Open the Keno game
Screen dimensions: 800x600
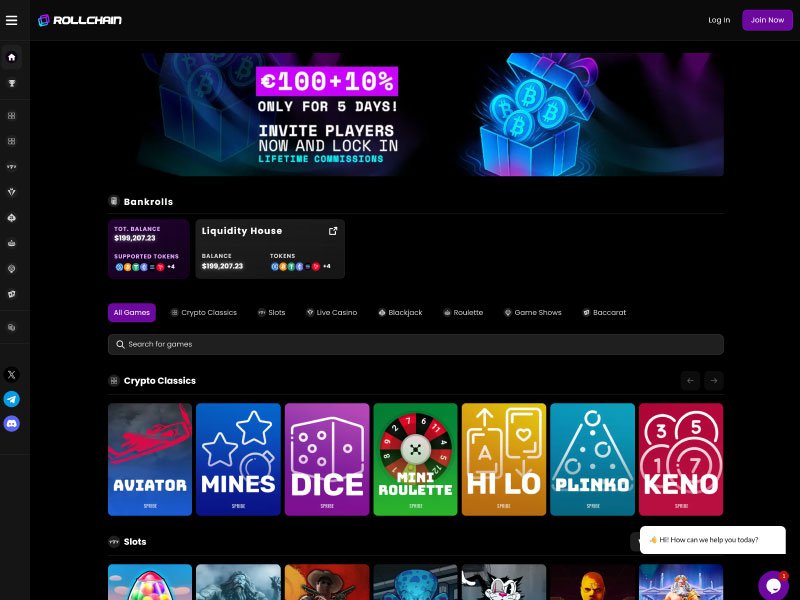click(x=681, y=459)
